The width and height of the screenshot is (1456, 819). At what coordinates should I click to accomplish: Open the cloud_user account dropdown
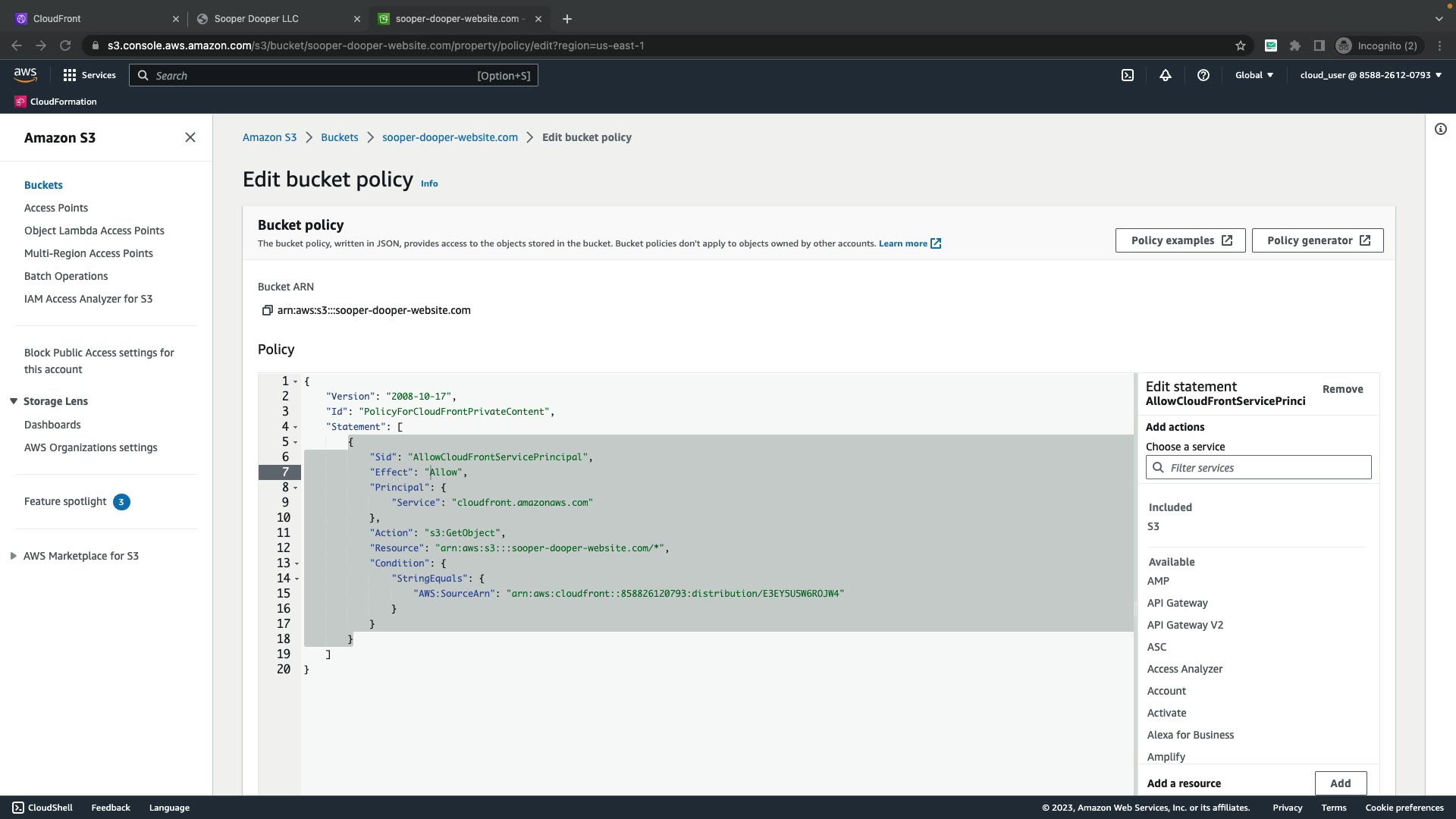(1370, 75)
